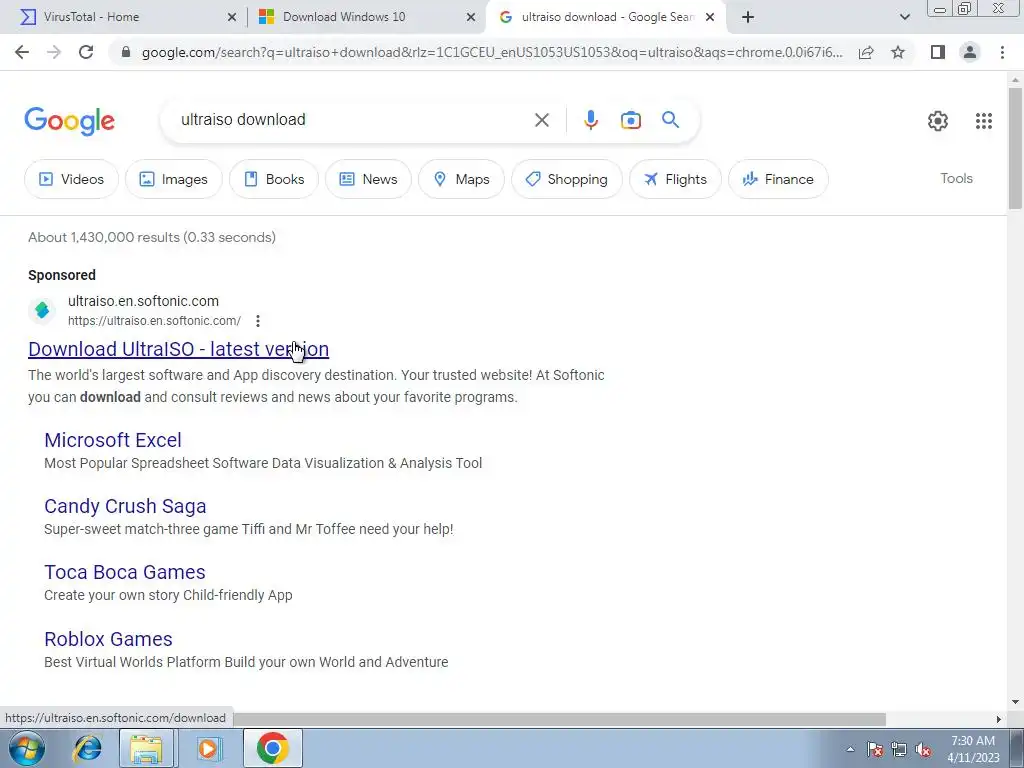Open Chrome's three-dot menu
Image resolution: width=1024 pixels, height=768 pixels.
coord(1002,52)
